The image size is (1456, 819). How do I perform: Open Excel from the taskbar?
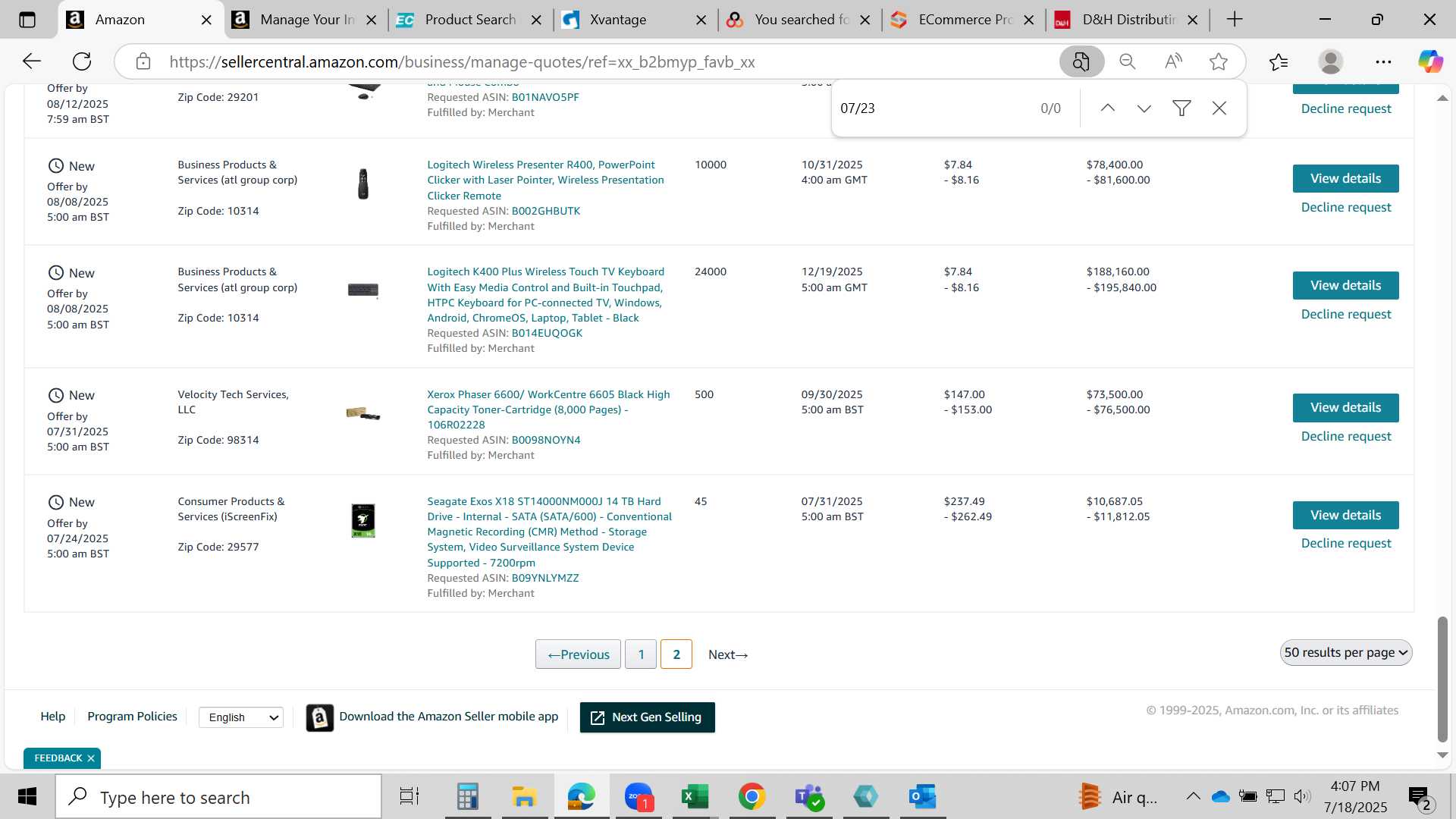[695, 796]
